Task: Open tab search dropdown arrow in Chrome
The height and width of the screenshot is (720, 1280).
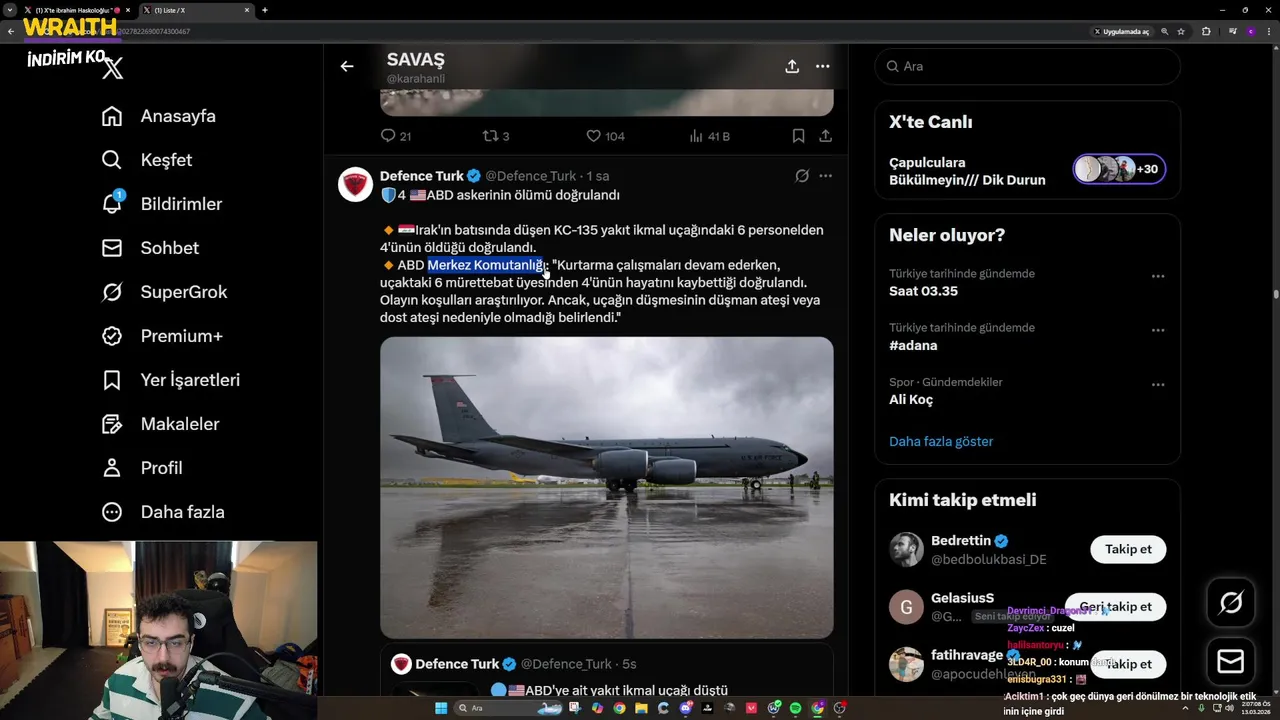Action: click(10, 10)
